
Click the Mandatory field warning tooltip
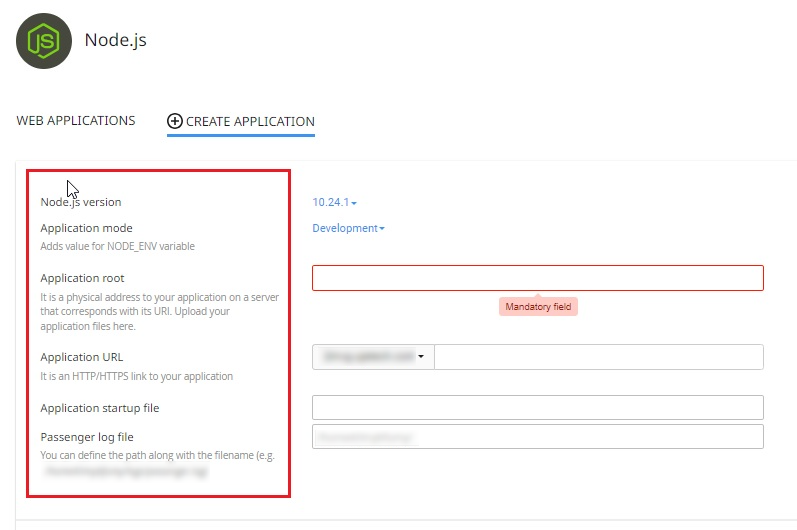pos(538,306)
